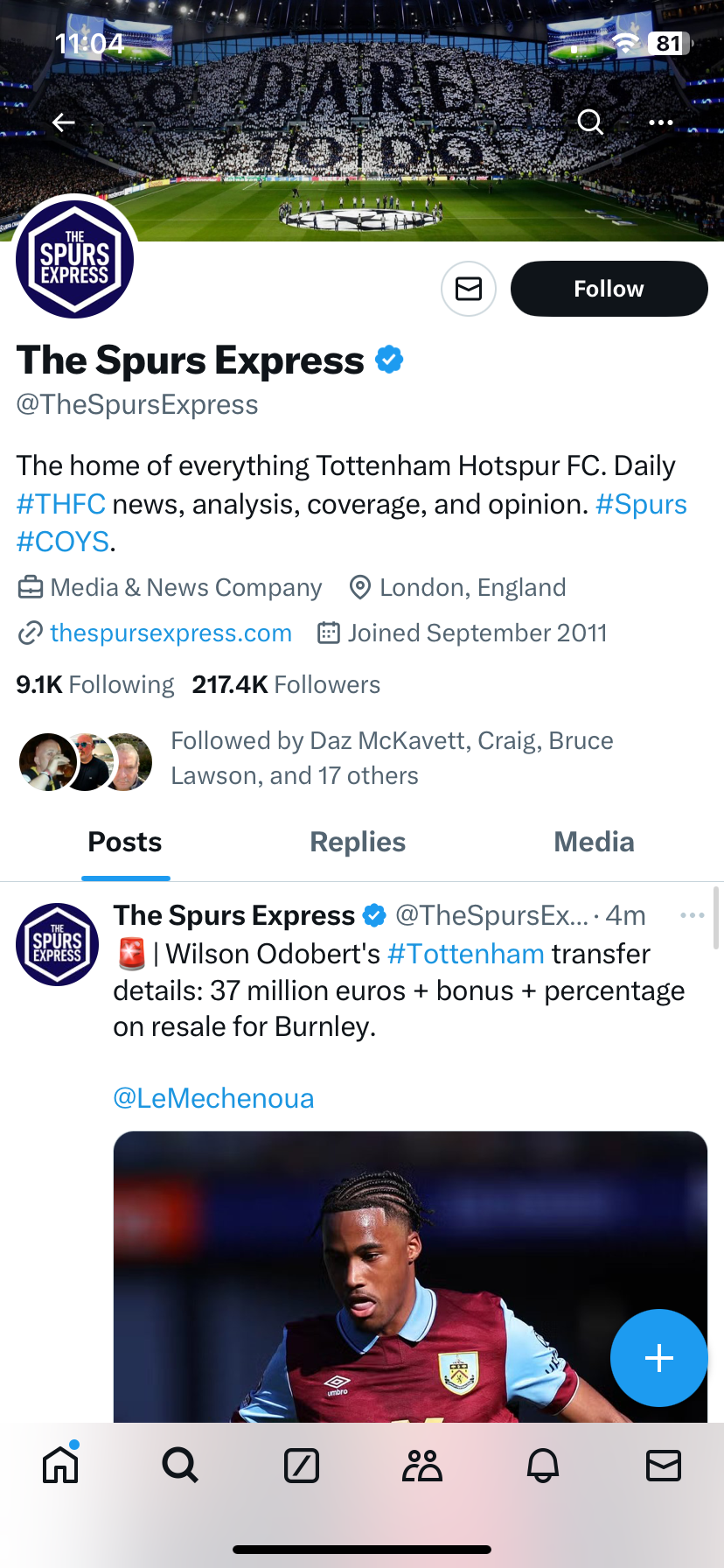Open thespursexpress.com website link
Image resolution: width=724 pixels, height=1568 pixels.
click(171, 633)
